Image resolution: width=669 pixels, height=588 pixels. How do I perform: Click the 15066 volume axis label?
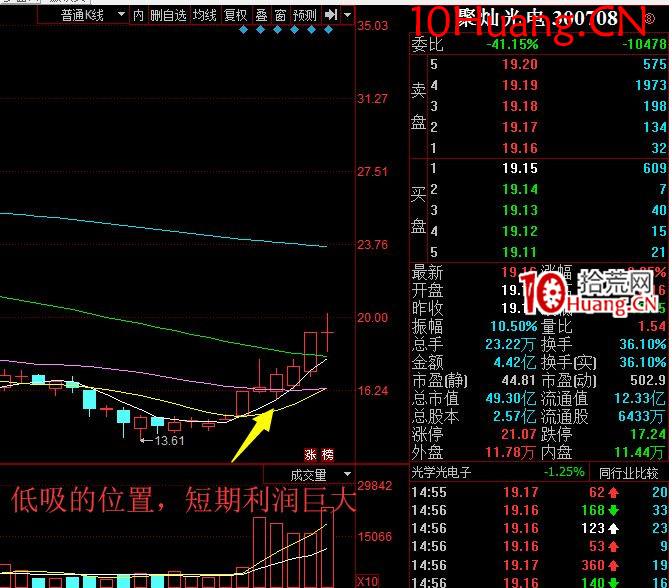375,537
